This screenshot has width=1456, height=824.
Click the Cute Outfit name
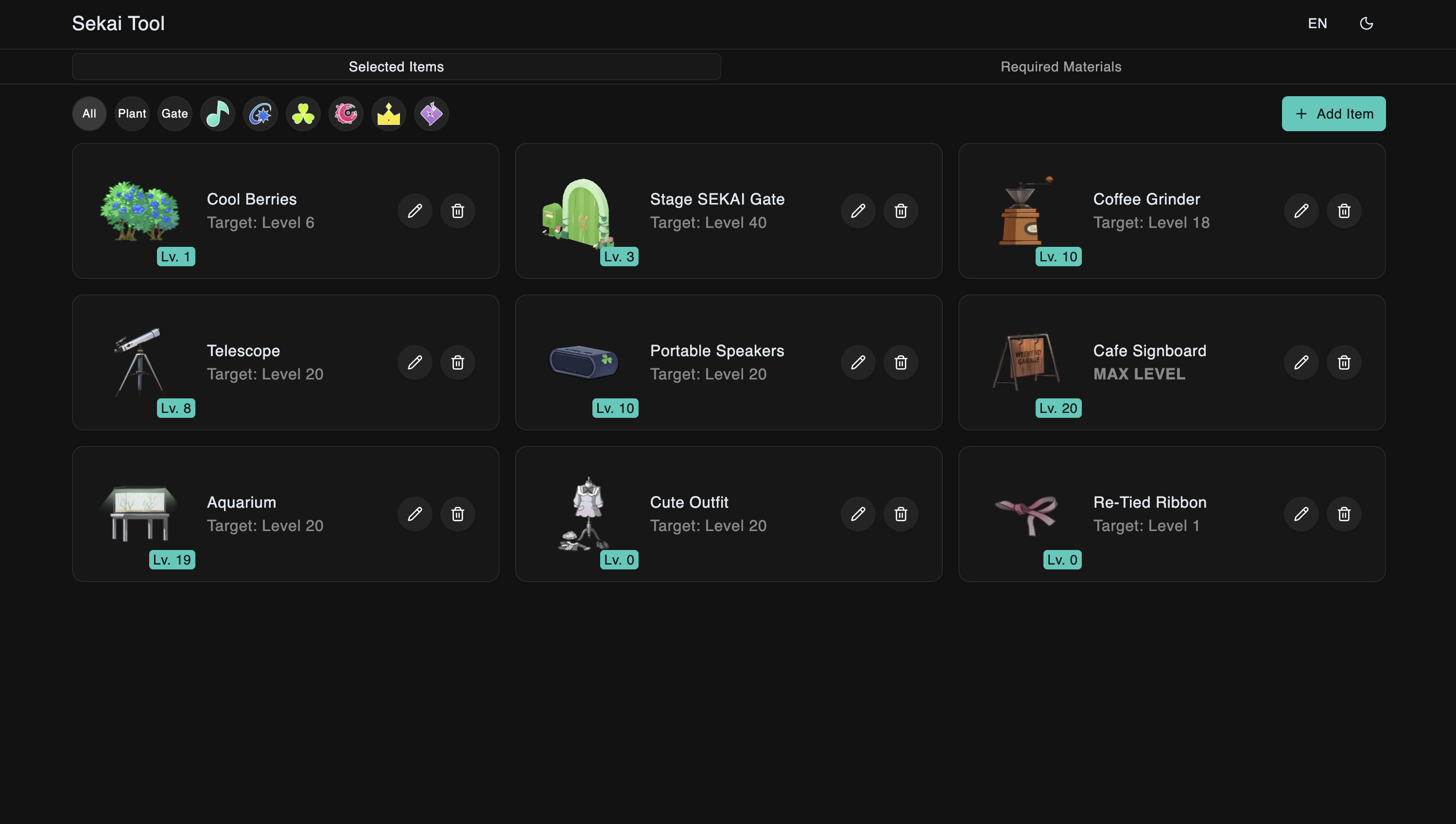[689, 502]
